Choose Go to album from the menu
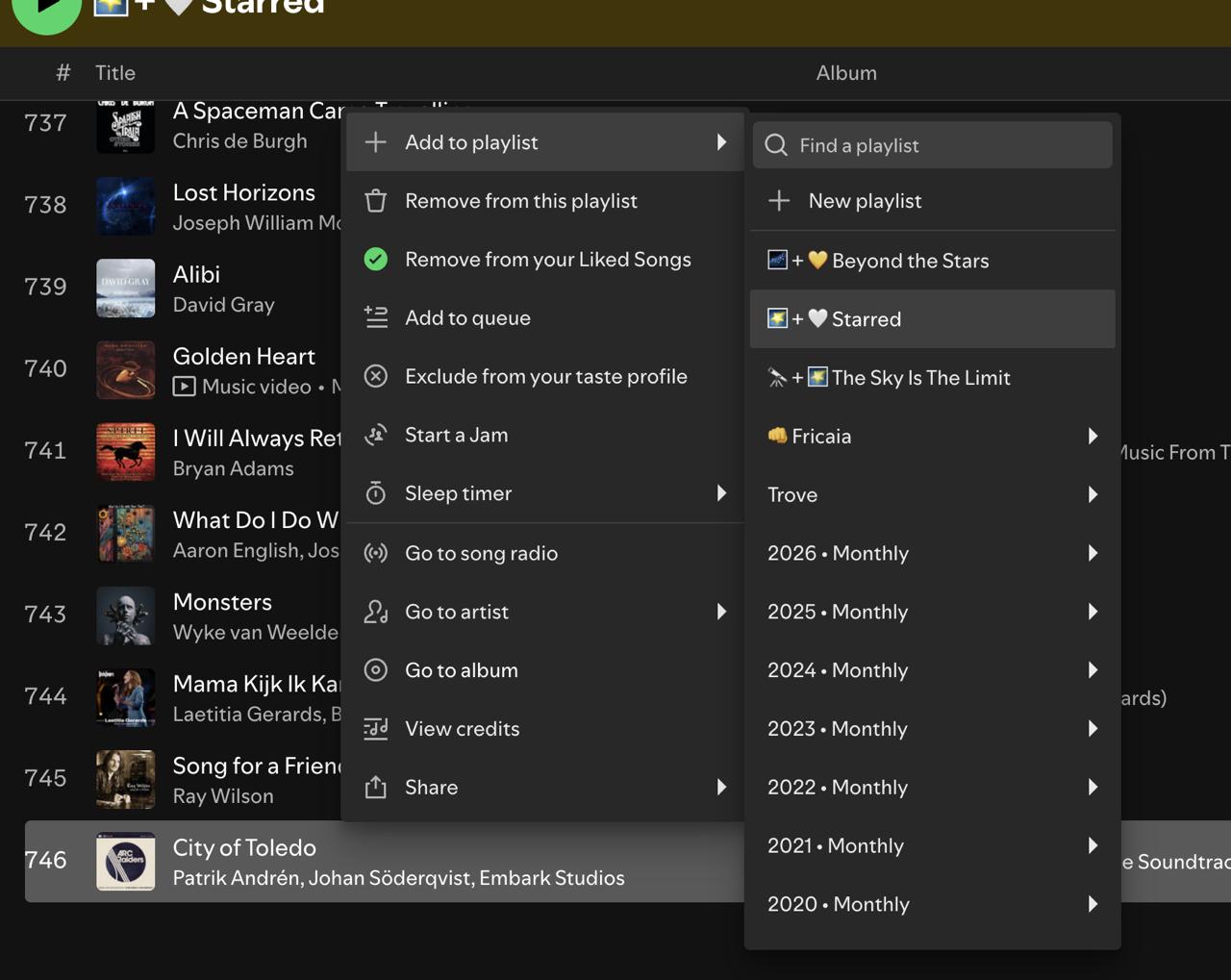 [462, 670]
